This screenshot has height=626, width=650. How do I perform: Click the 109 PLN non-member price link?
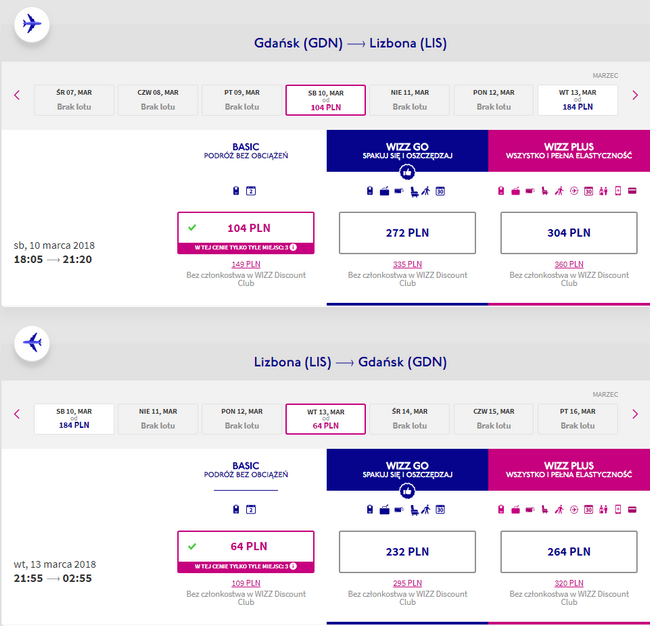tap(246, 583)
